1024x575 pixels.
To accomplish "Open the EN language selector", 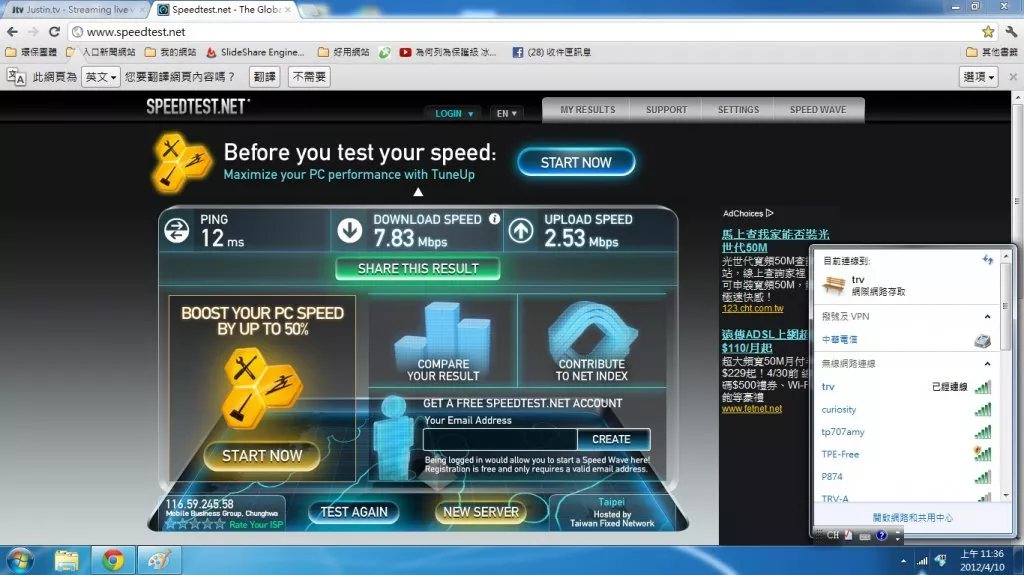I will pos(506,114).
